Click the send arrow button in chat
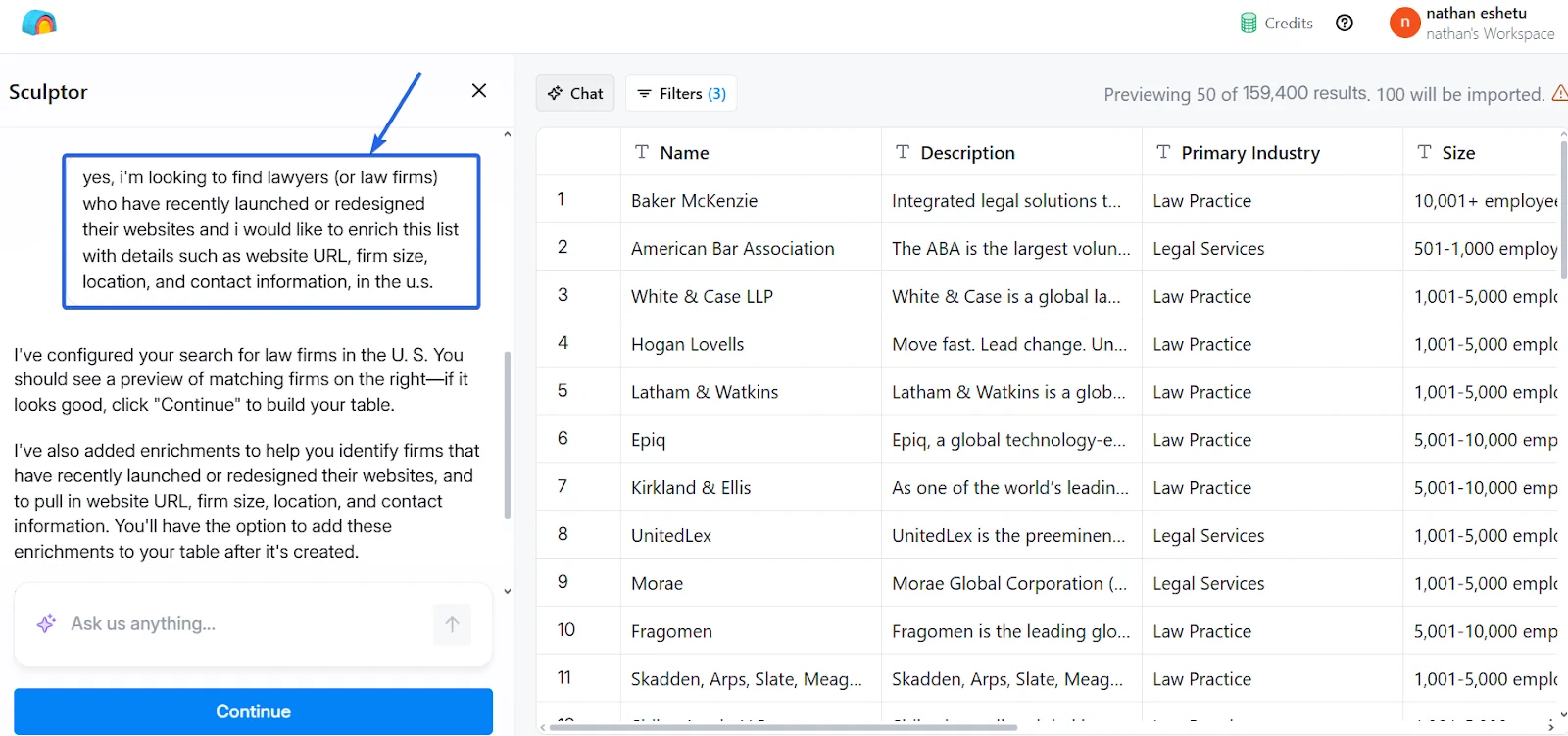 pyautogui.click(x=452, y=624)
